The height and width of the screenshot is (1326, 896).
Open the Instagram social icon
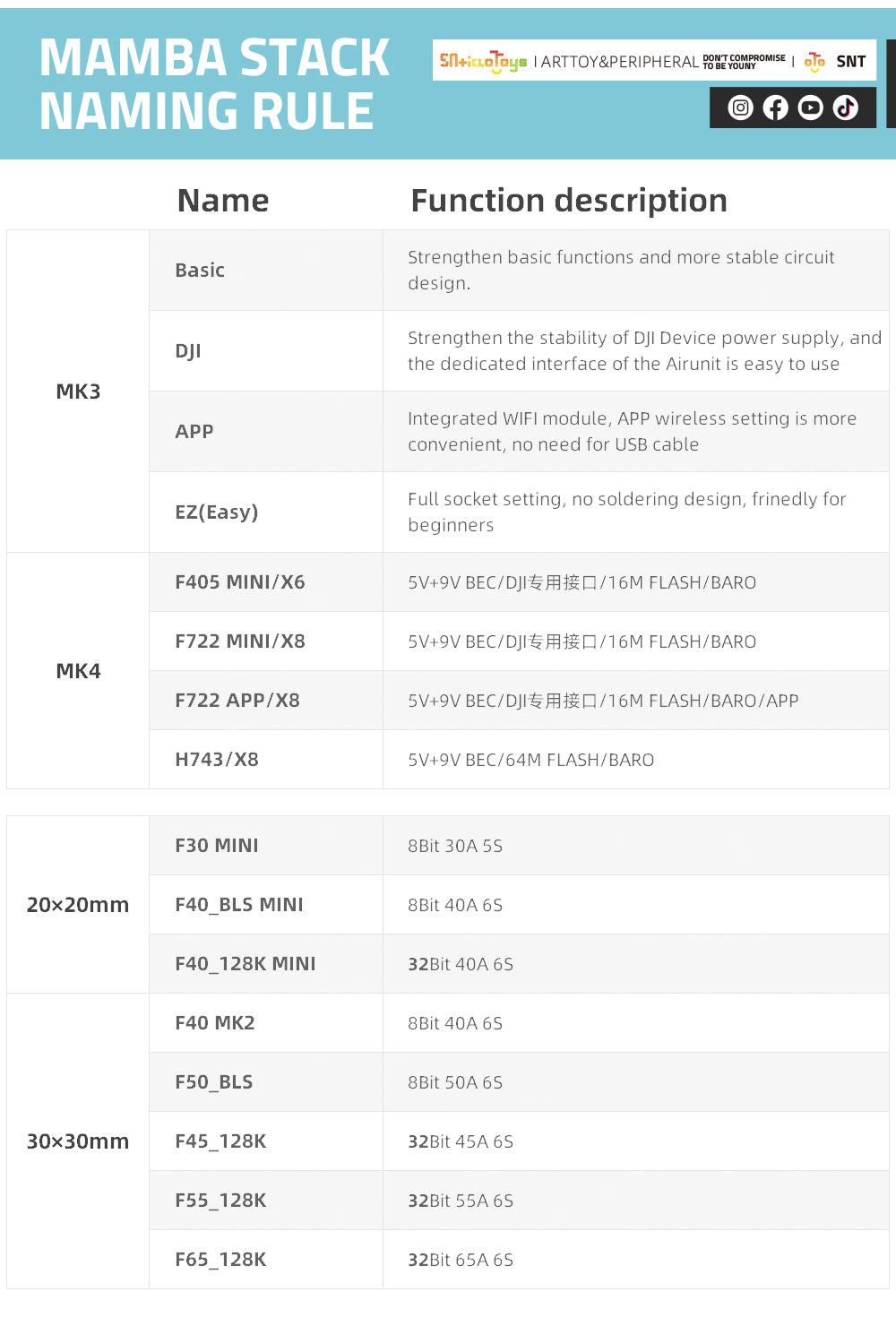pos(740,108)
